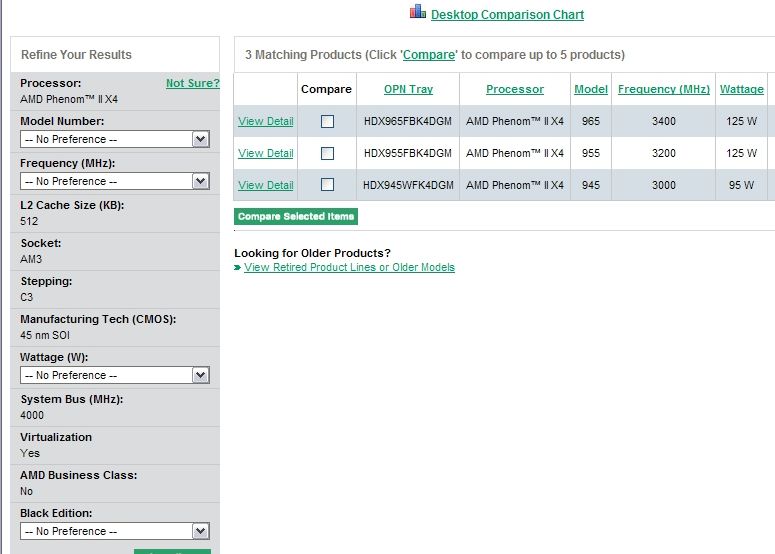The image size is (775, 554).
Task: Open the Frequency (MHz) filter dropdown
Action: coord(115,181)
